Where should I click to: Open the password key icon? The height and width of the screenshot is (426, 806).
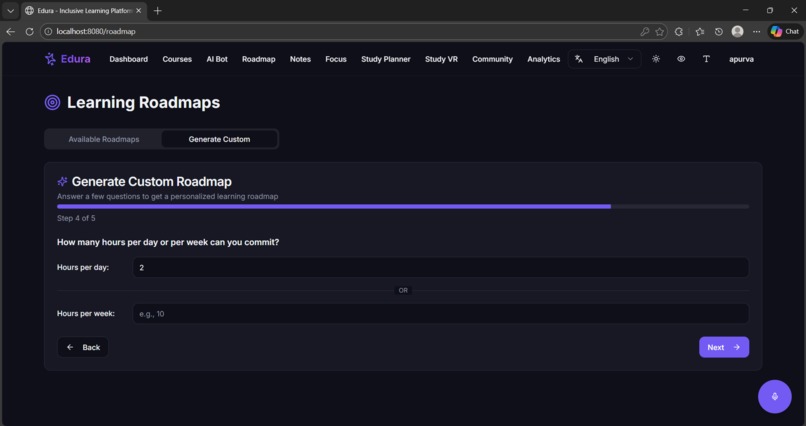point(644,31)
